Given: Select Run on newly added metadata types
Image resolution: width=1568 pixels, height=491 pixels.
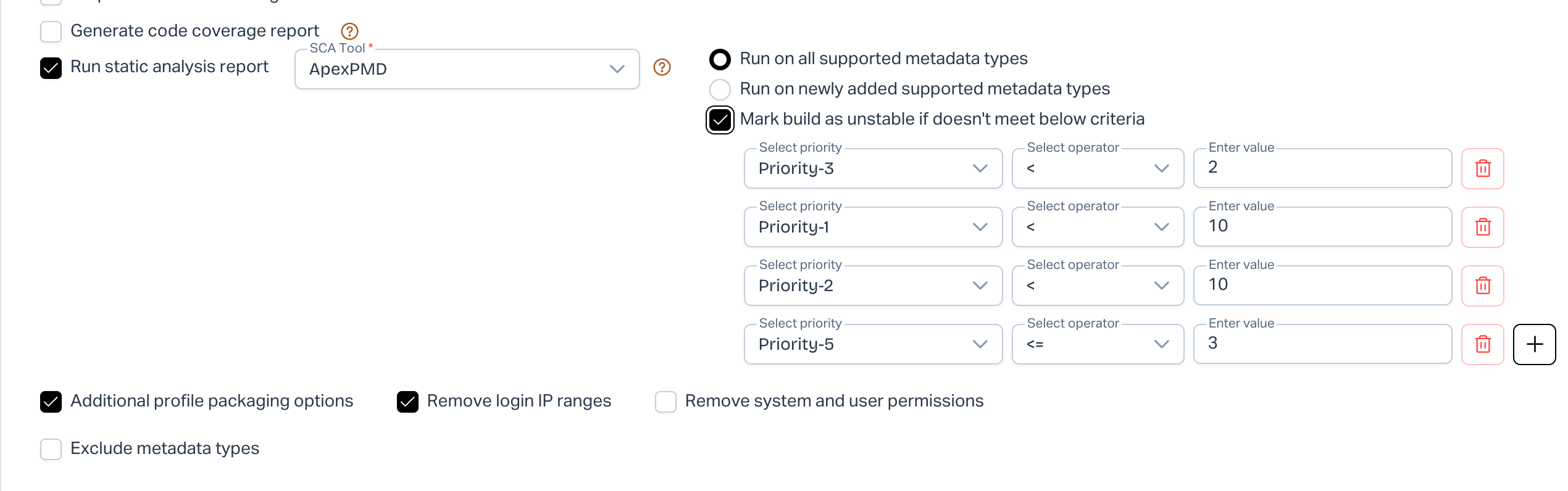Looking at the screenshot, I should [720, 89].
